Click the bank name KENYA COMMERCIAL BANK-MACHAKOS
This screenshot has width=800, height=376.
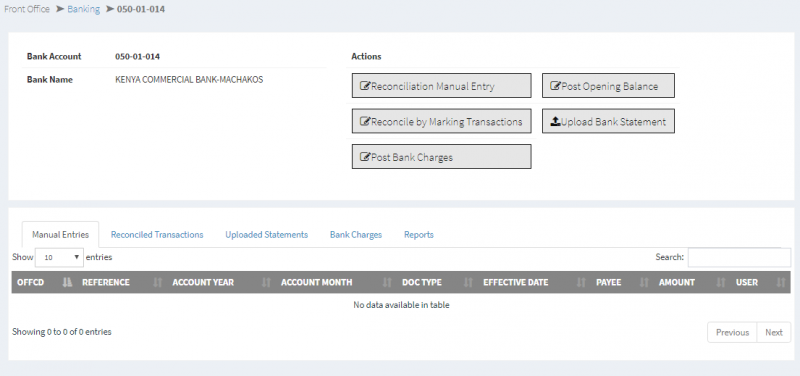(189, 80)
